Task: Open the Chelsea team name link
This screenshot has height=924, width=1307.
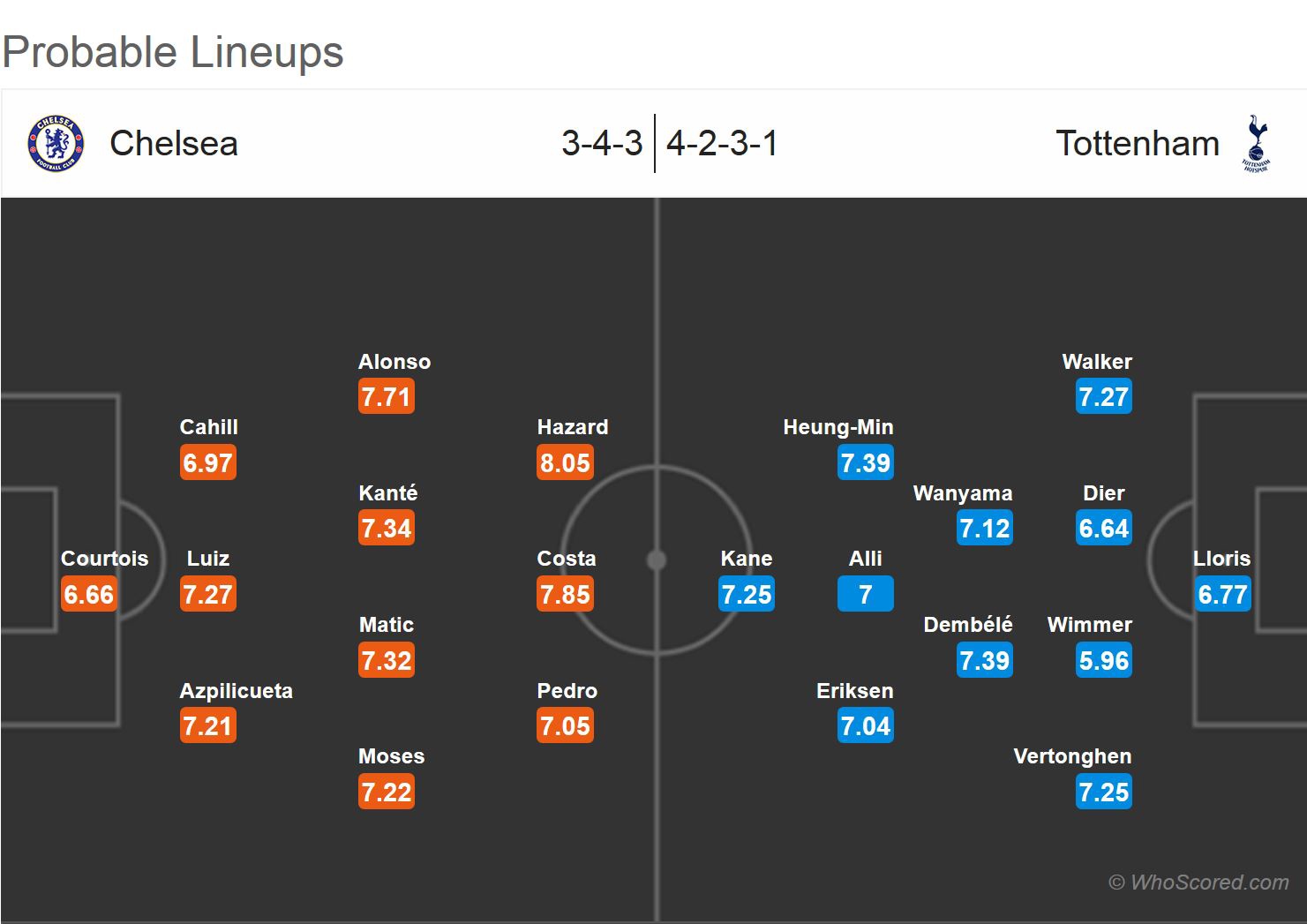Action: pos(174,143)
